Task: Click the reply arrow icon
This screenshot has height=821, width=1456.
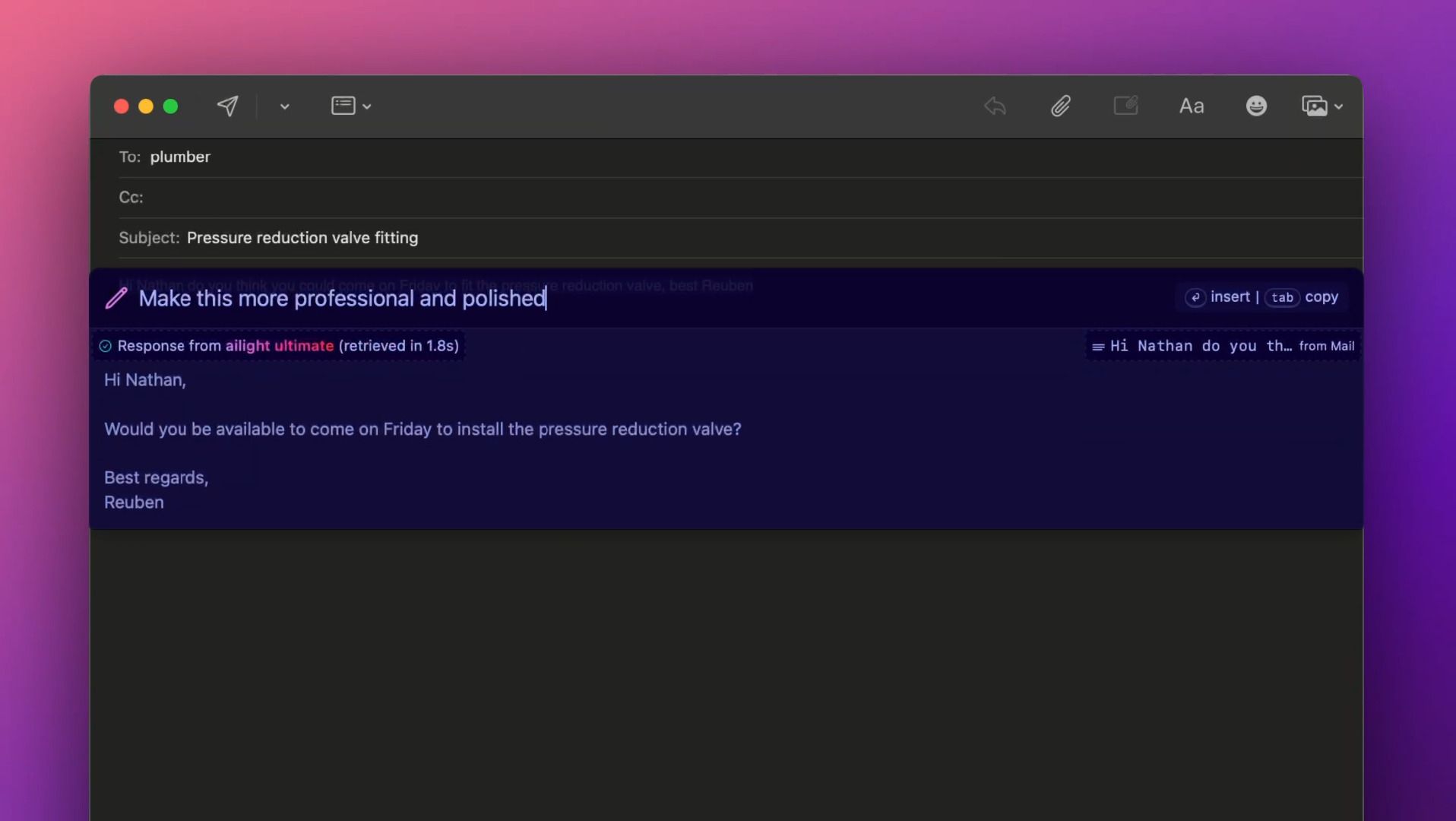Action: [995, 106]
